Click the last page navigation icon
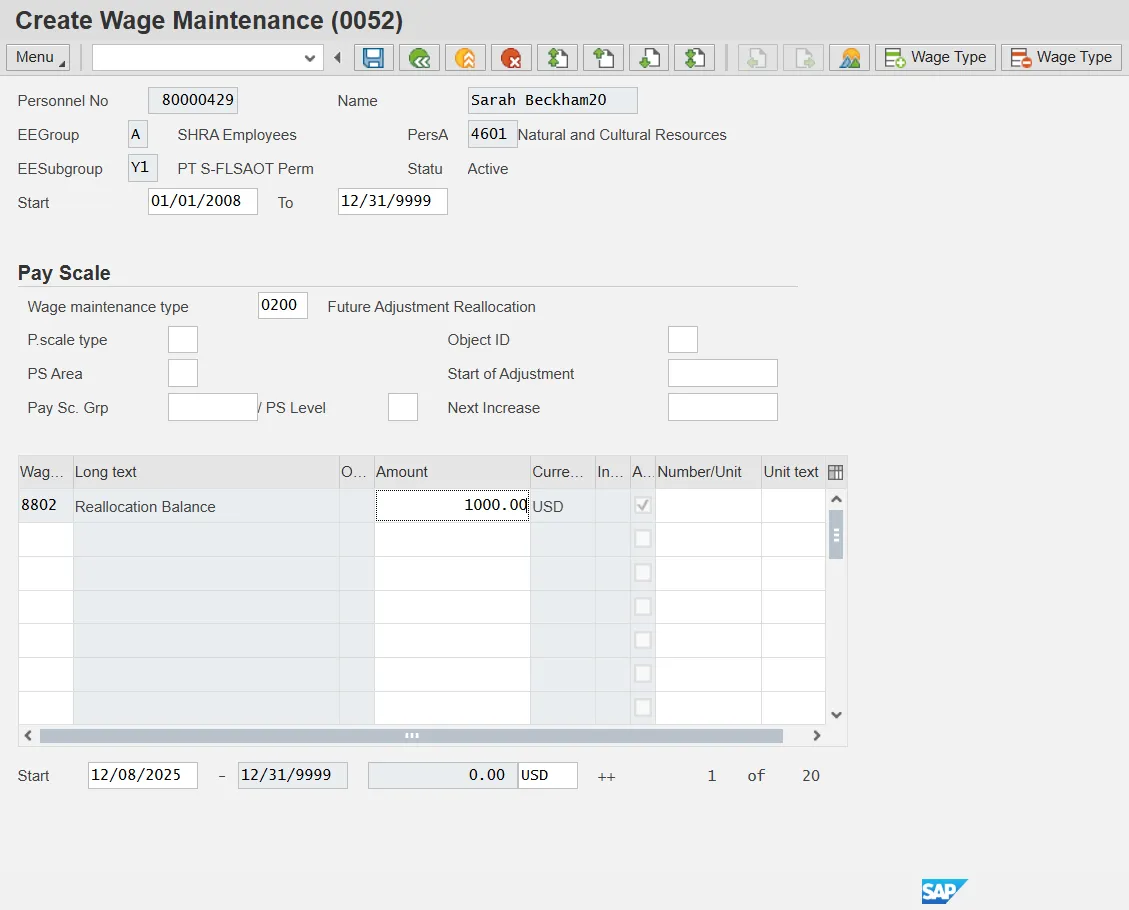 [694, 58]
